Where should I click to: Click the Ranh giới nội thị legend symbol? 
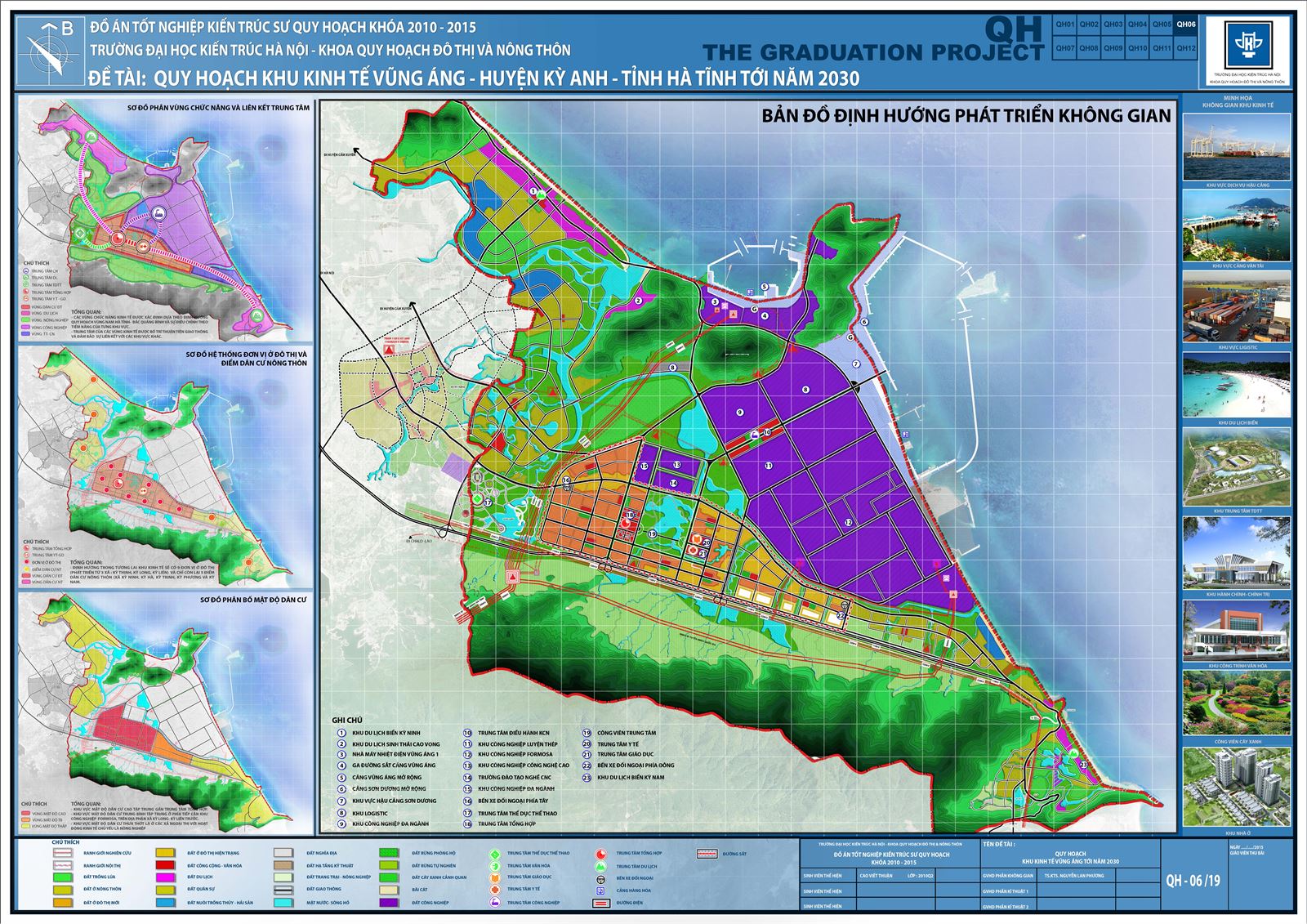tap(64, 865)
